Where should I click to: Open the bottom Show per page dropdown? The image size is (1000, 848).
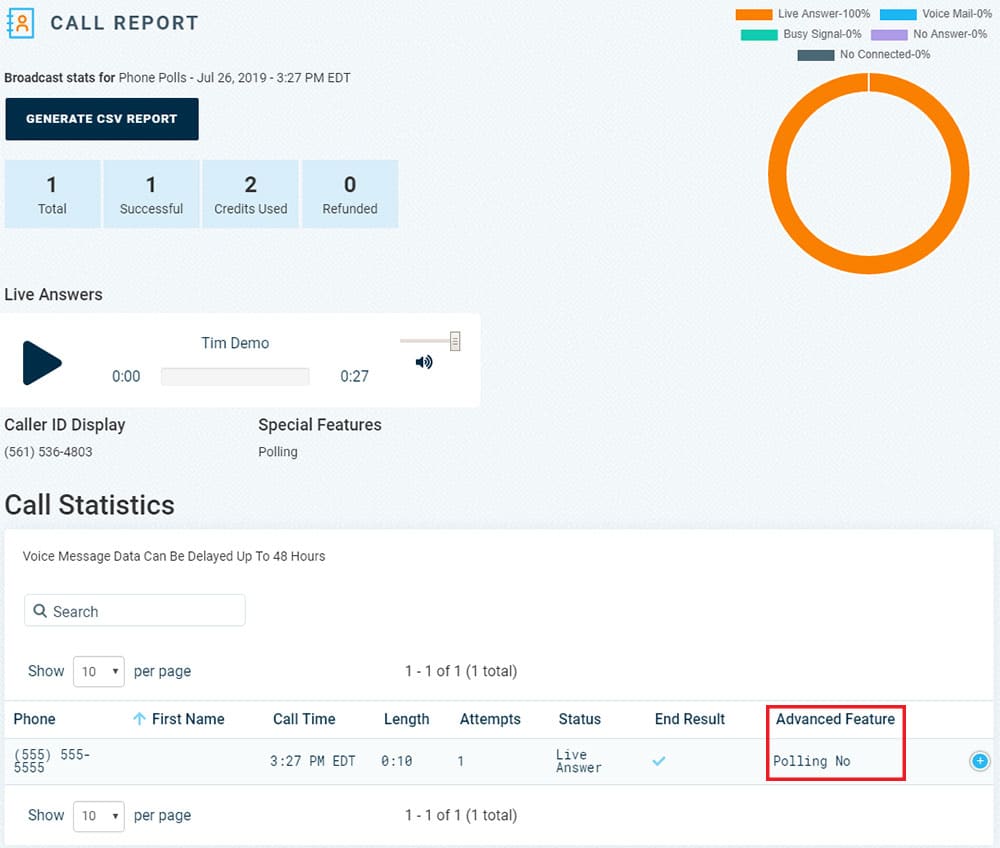tap(99, 815)
